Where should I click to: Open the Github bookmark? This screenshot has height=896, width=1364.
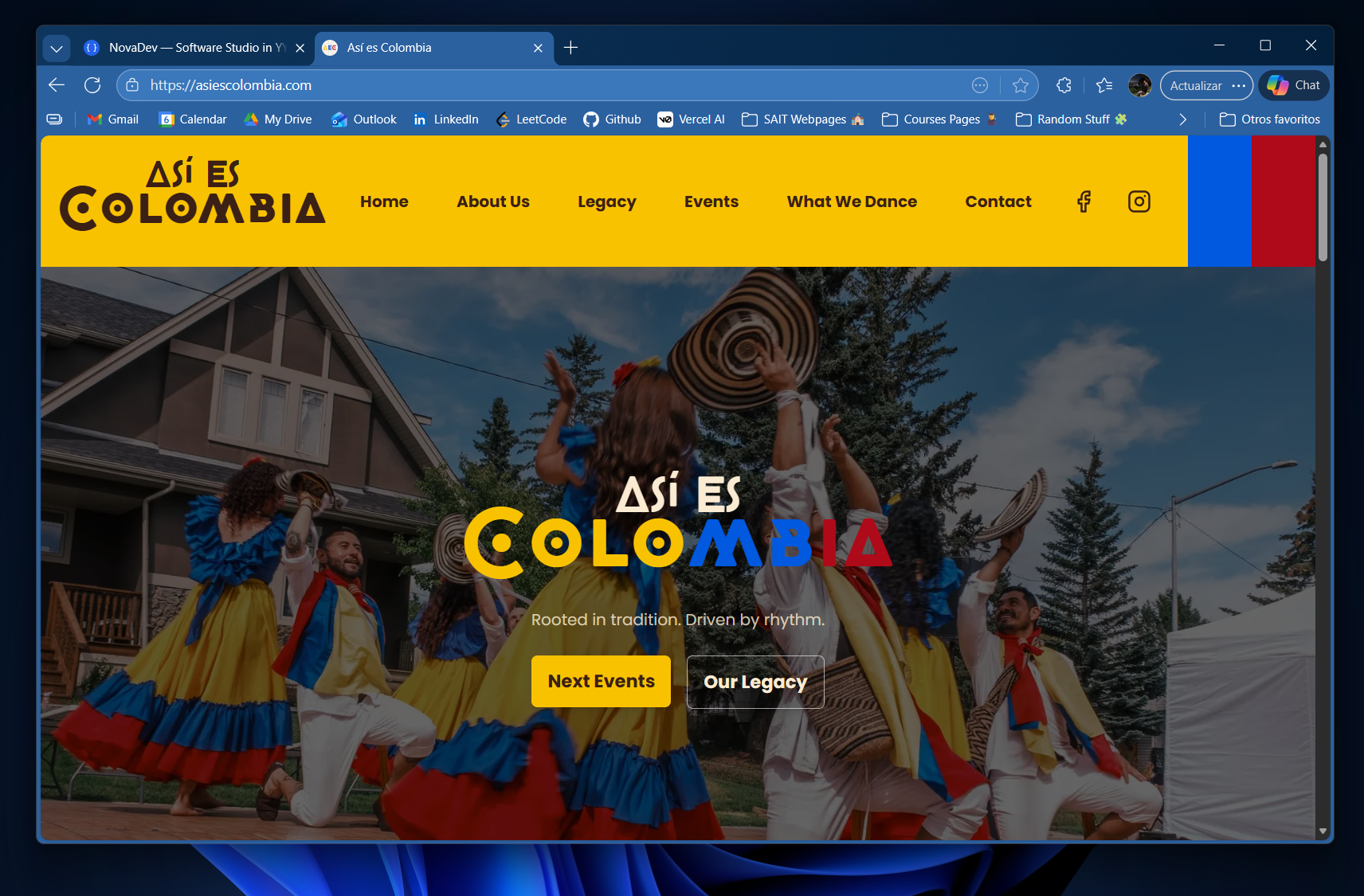(x=612, y=119)
